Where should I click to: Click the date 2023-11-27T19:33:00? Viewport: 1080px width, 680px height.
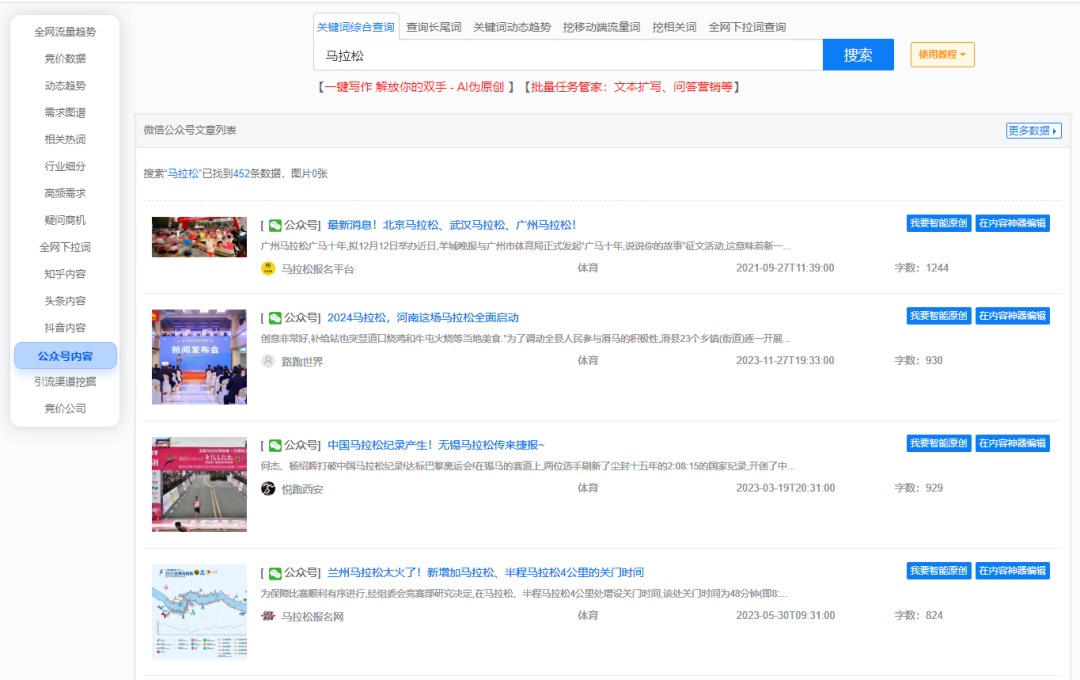pyautogui.click(x=785, y=360)
